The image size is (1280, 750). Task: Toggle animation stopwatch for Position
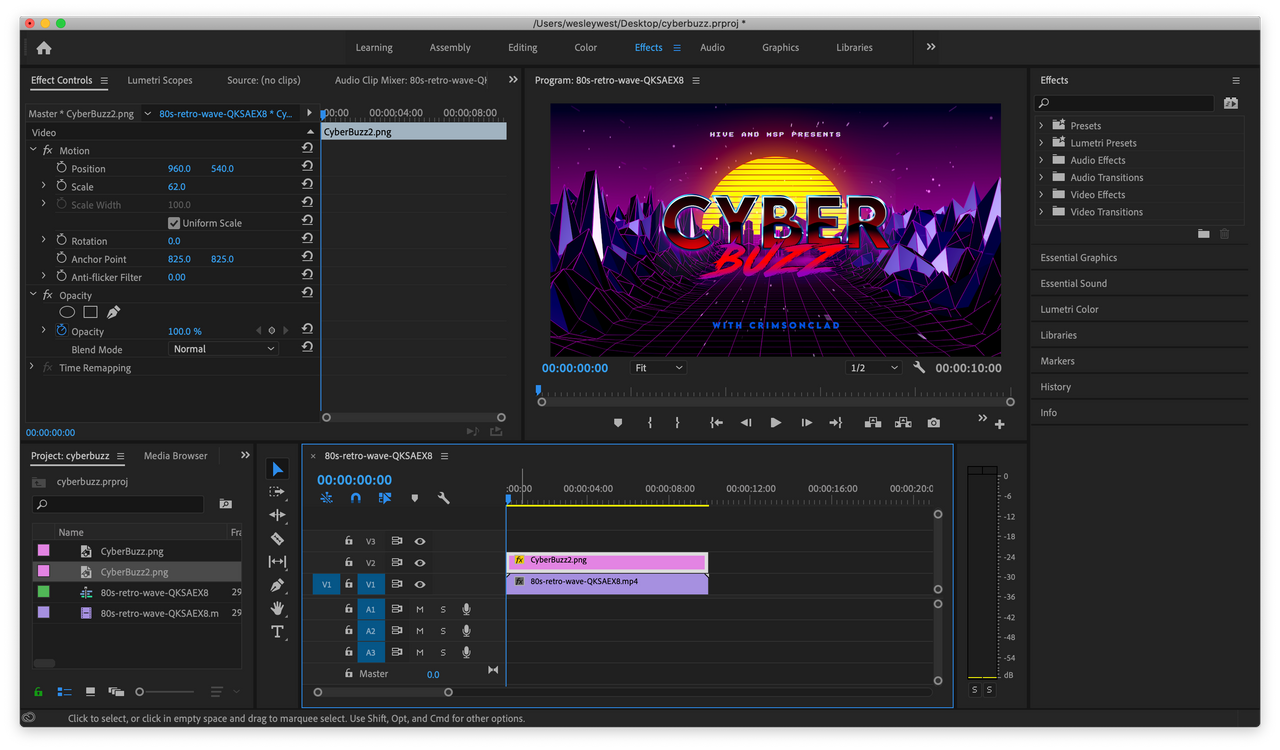[61, 168]
